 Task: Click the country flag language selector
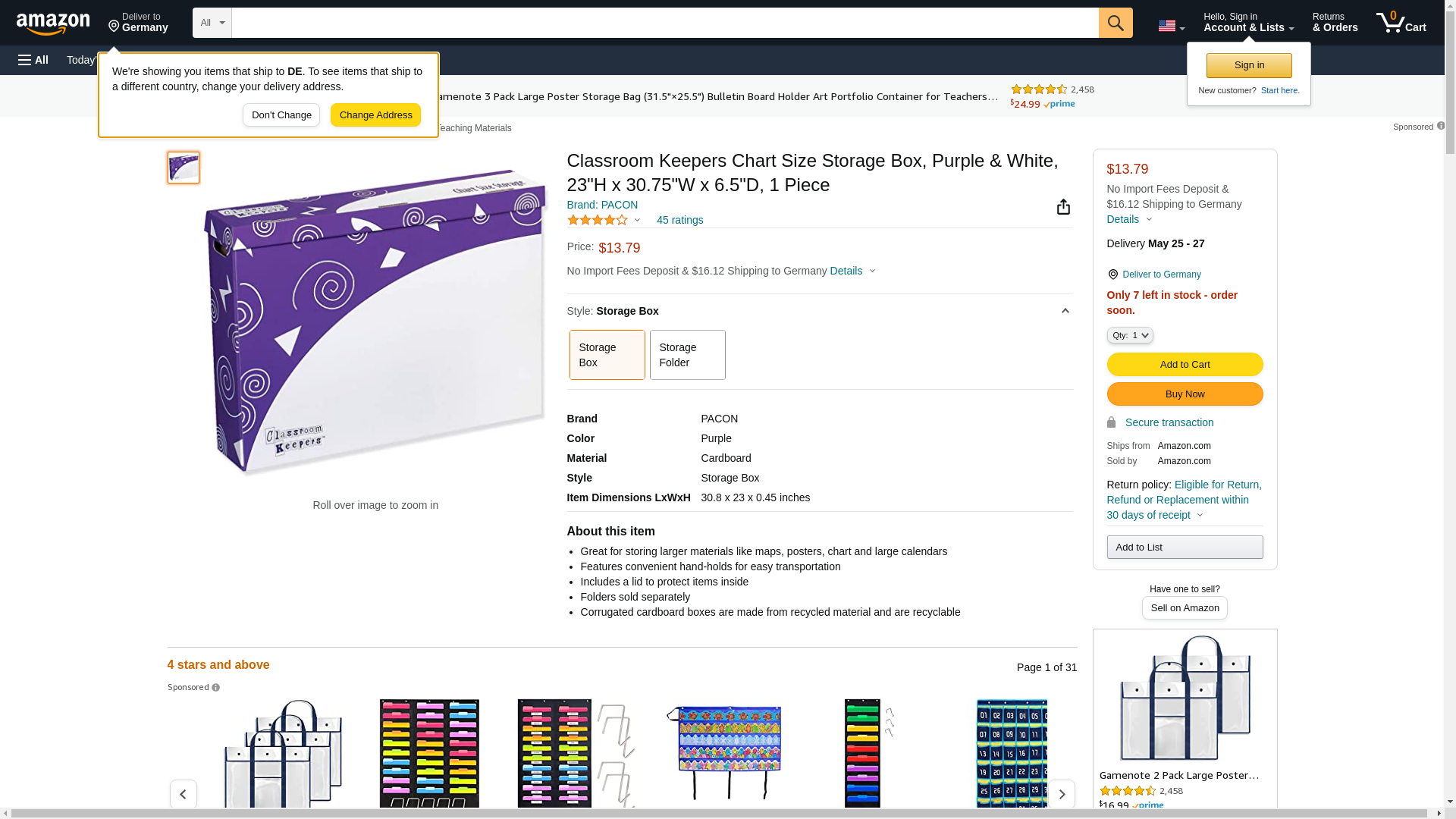coord(1171,26)
